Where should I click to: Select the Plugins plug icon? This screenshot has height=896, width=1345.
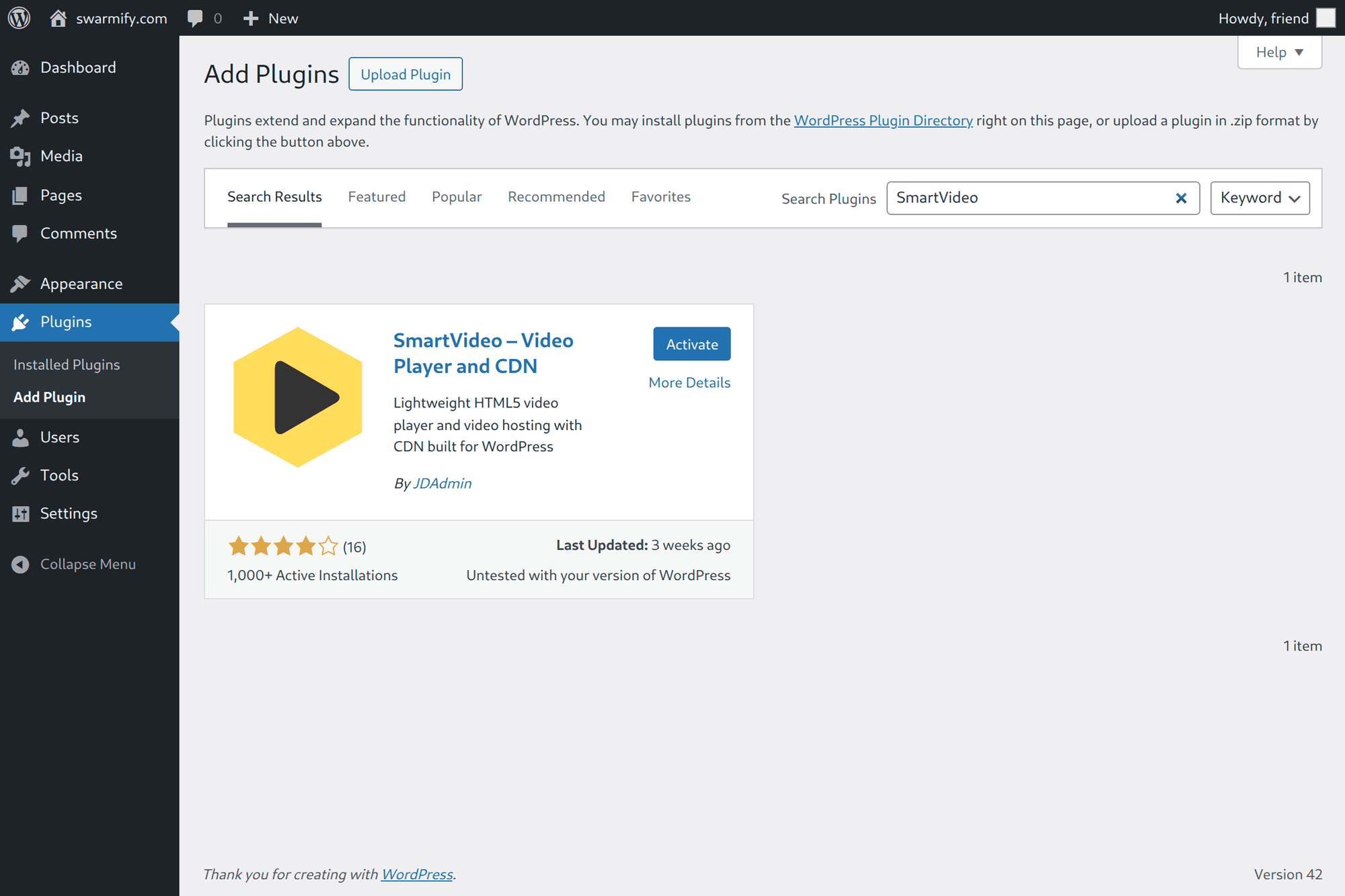[21, 322]
